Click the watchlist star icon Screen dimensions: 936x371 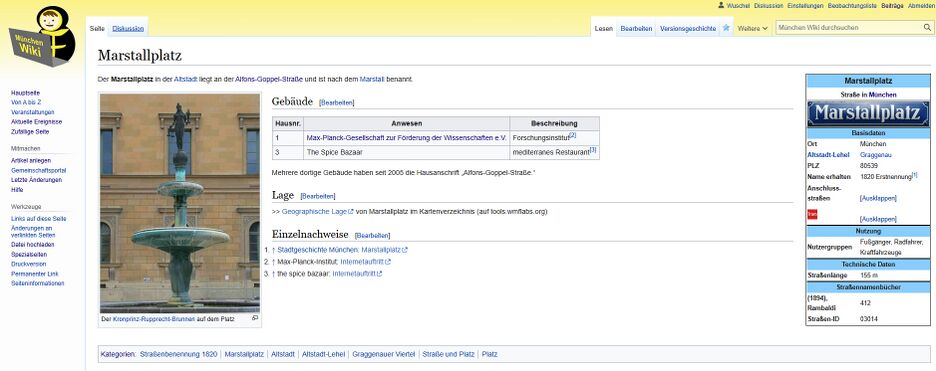point(726,27)
